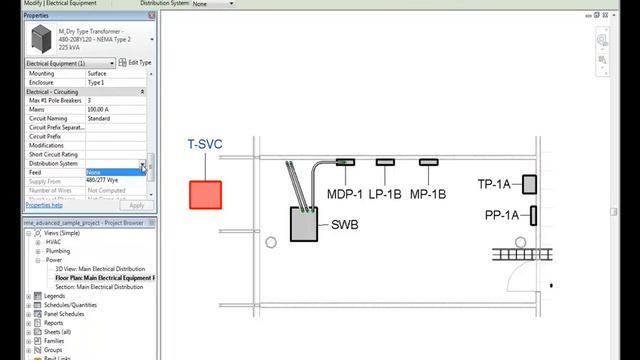
Task: Click the Circuit Prefix value field
Action: [x=116, y=136]
